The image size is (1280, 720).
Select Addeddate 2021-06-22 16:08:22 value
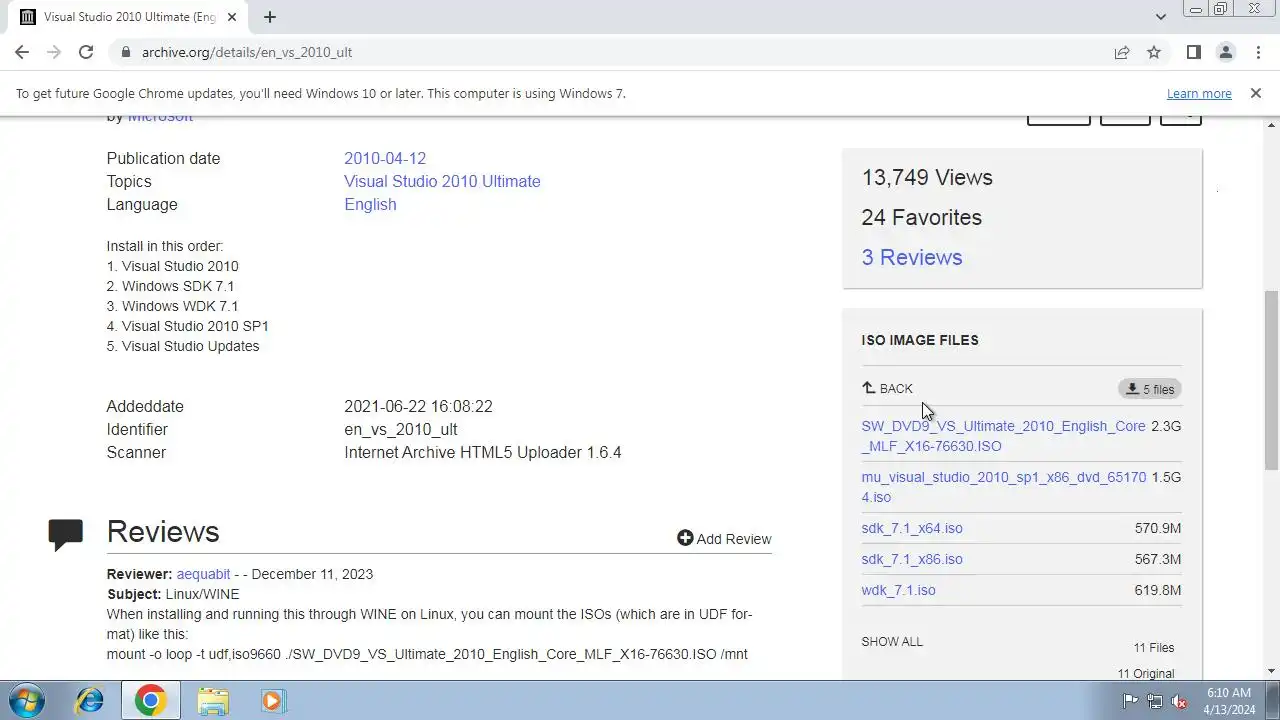click(418, 406)
